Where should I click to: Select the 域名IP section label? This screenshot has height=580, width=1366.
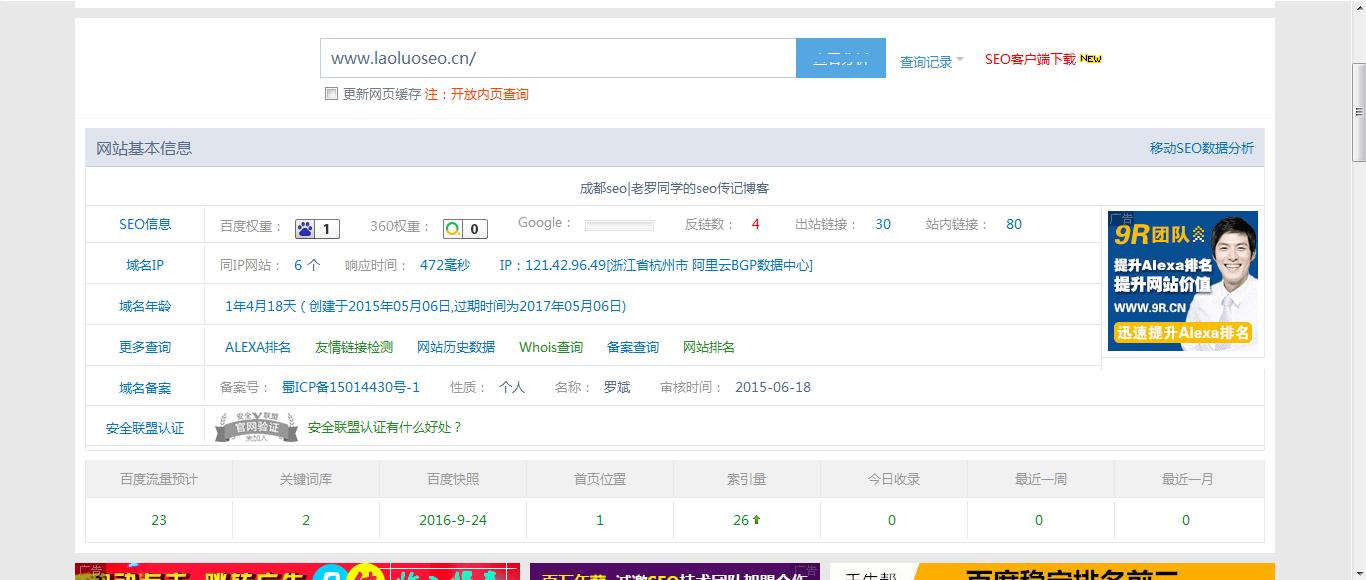[x=146, y=264]
